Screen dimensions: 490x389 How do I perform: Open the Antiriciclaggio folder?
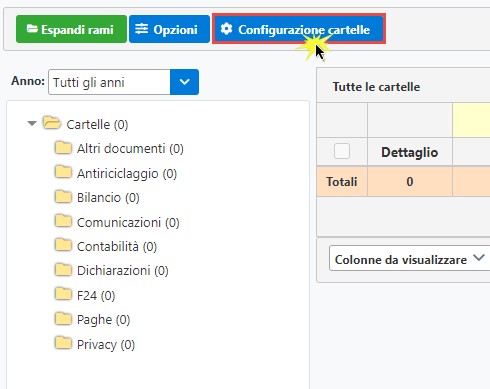tap(127, 173)
